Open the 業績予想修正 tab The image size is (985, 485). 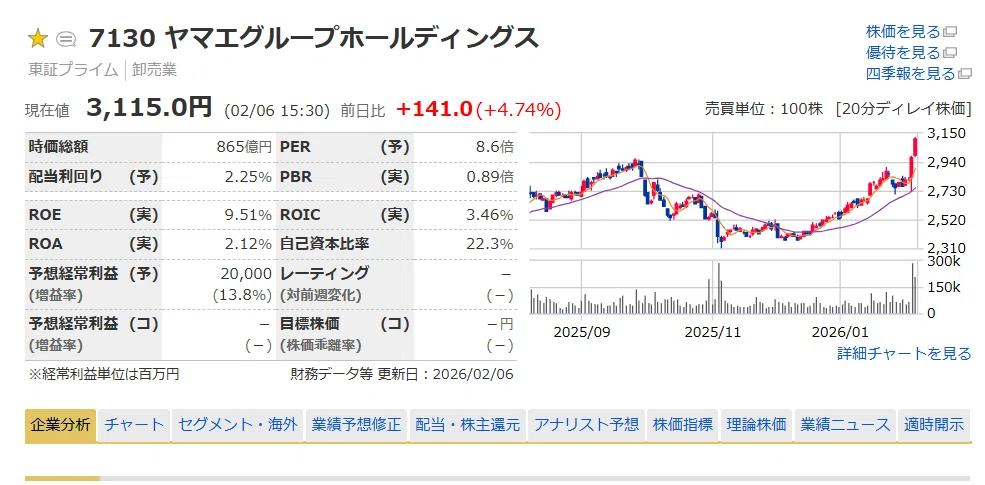pos(356,425)
